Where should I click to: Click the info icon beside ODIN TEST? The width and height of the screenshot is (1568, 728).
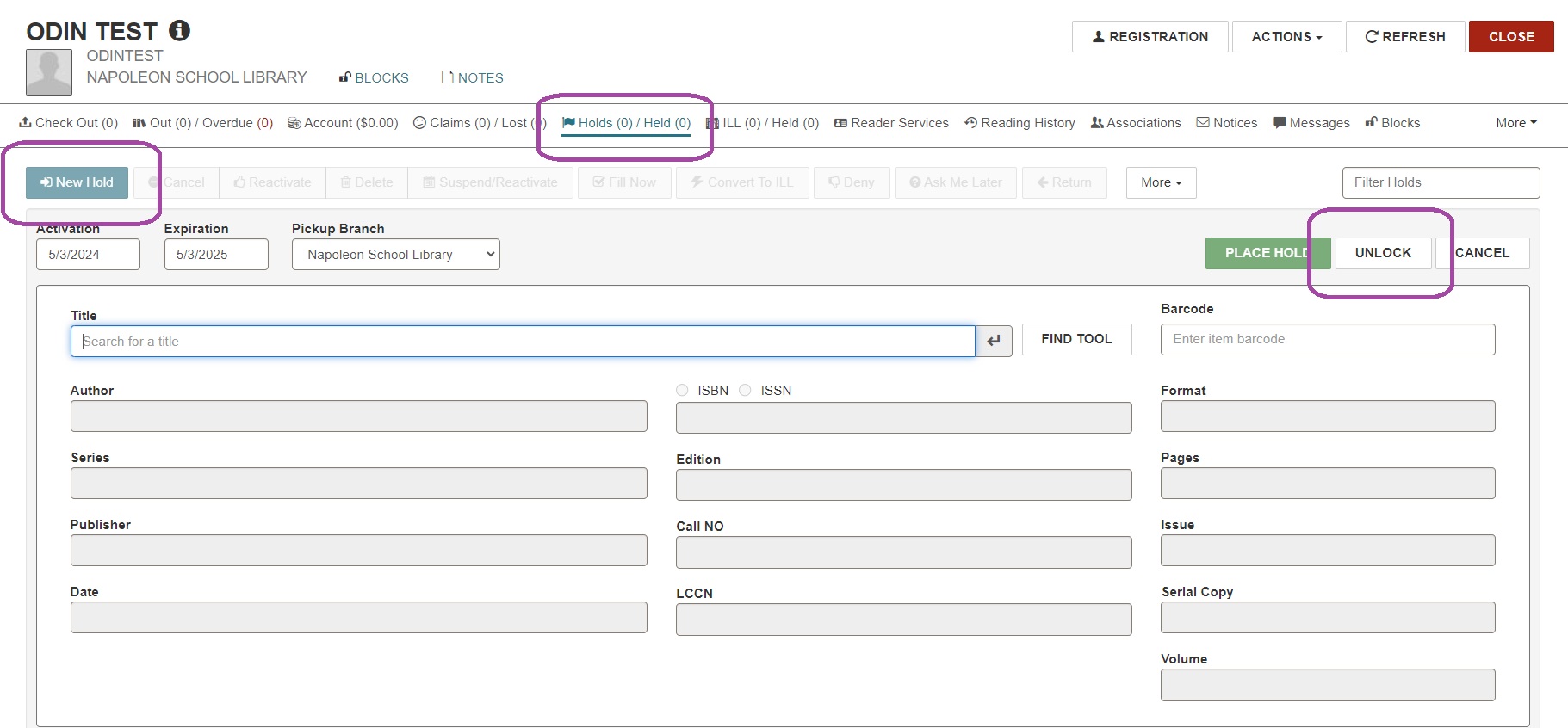click(179, 31)
